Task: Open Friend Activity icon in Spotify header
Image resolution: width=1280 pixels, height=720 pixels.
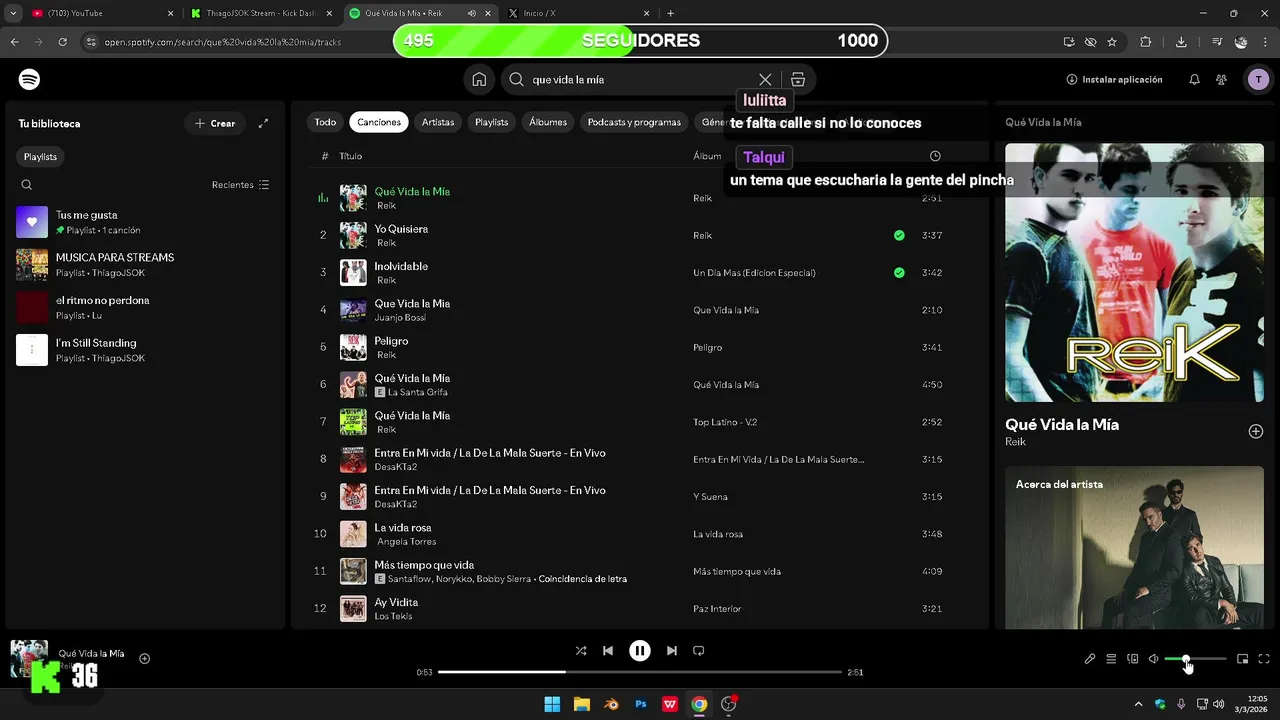Action: pyautogui.click(x=1222, y=79)
